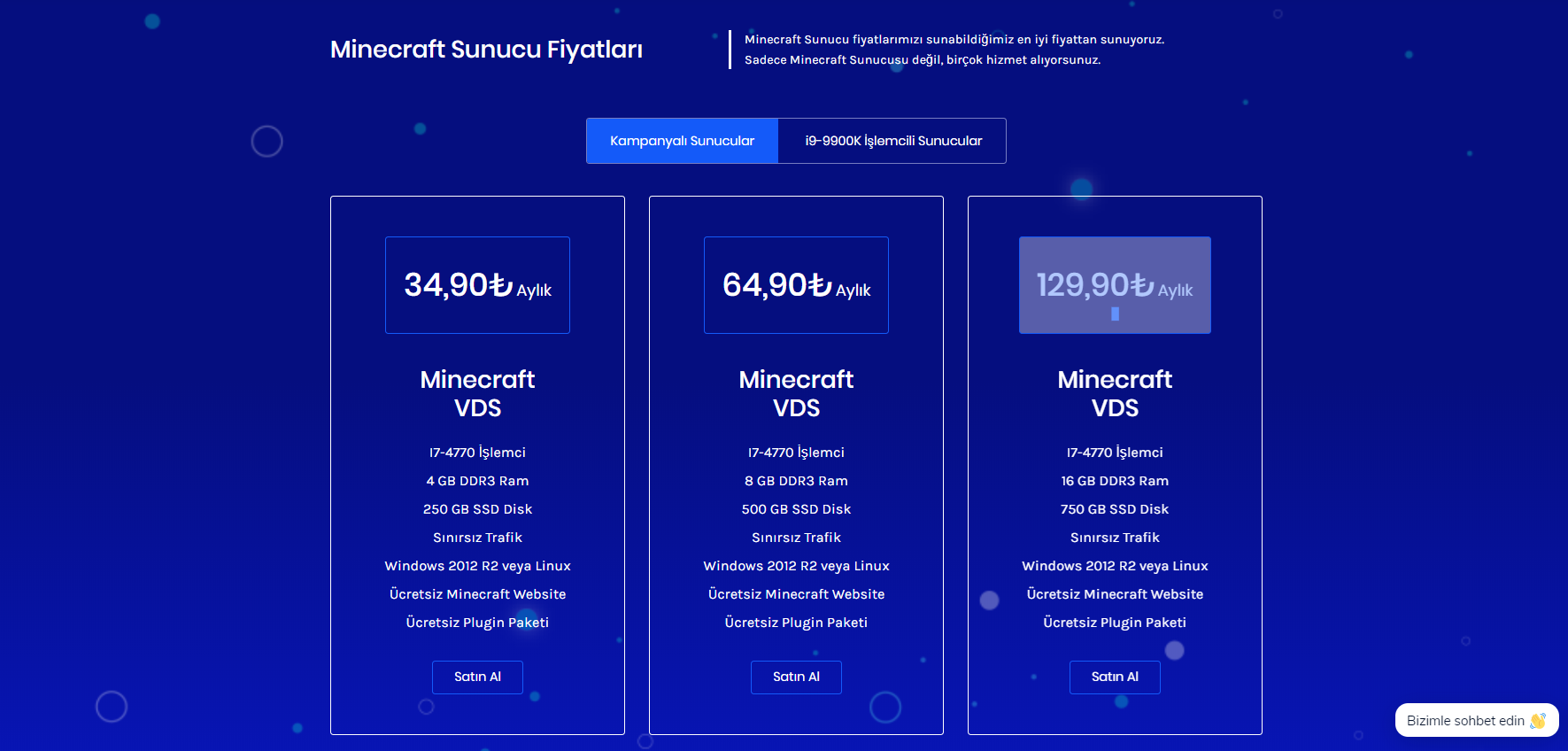The image size is (1568, 751).
Task: Click Ücretsiz Minecraft Website in first plan card
Action: [x=477, y=594]
